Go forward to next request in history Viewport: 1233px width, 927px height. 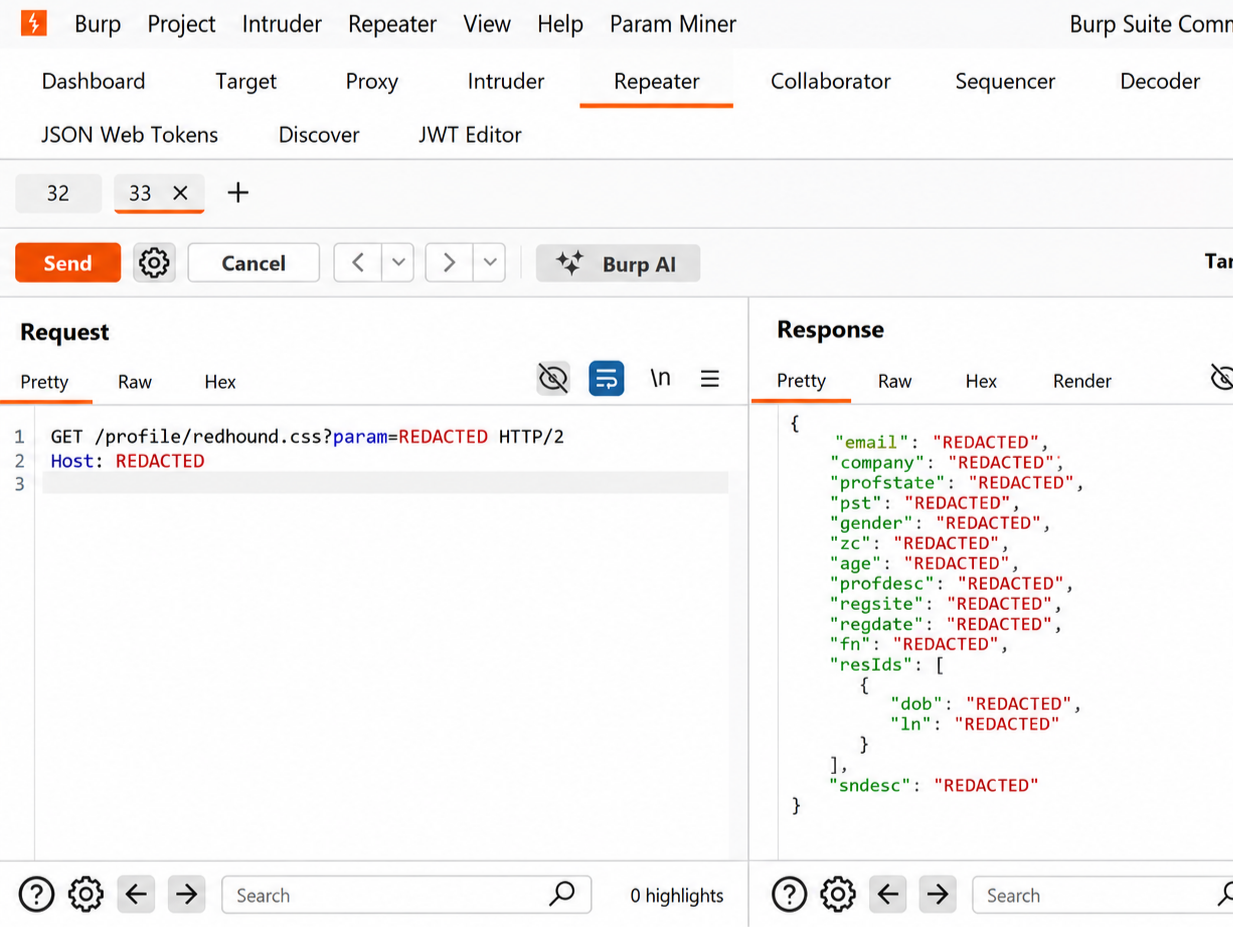click(449, 263)
